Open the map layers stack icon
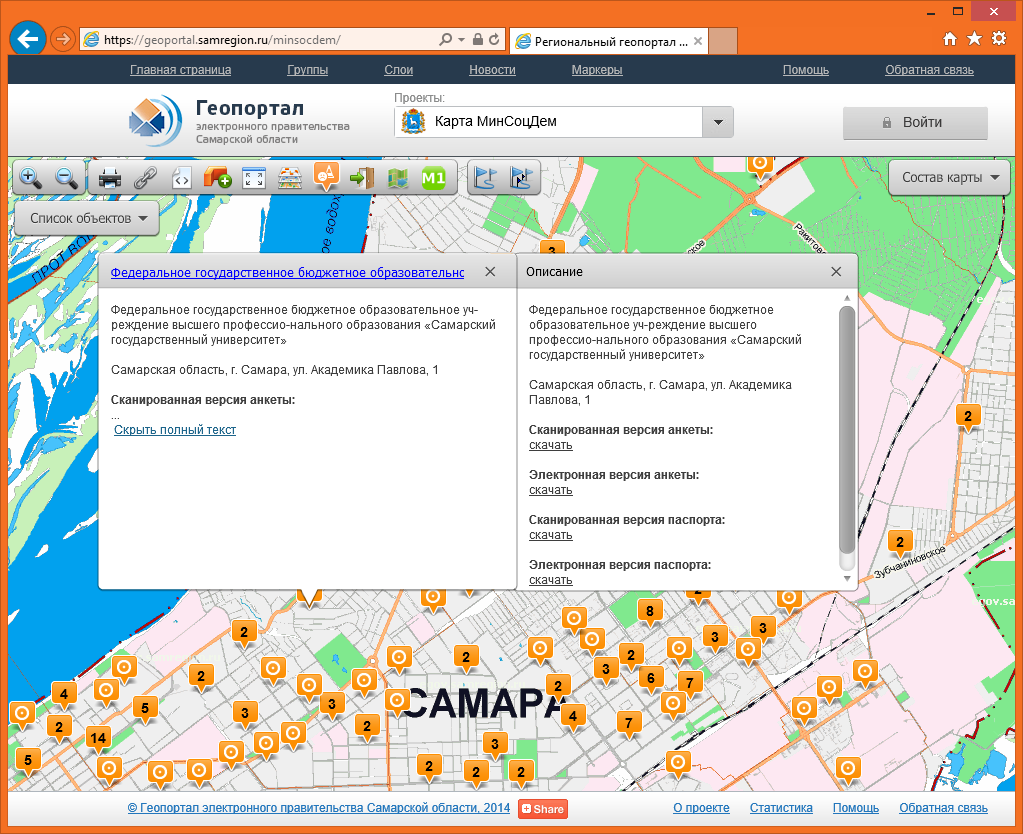 pyautogui.click(x=290, y=178)
